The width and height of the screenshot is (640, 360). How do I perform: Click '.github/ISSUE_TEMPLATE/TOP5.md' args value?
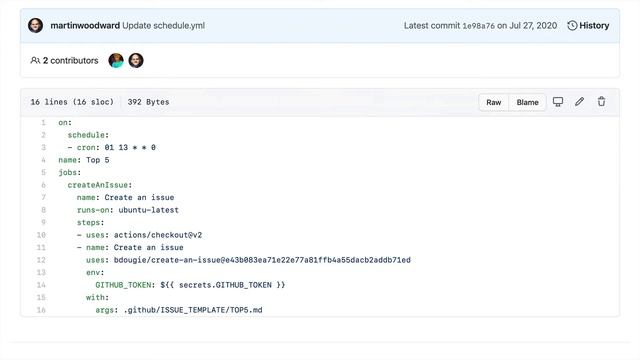click(x=193, y=310)
